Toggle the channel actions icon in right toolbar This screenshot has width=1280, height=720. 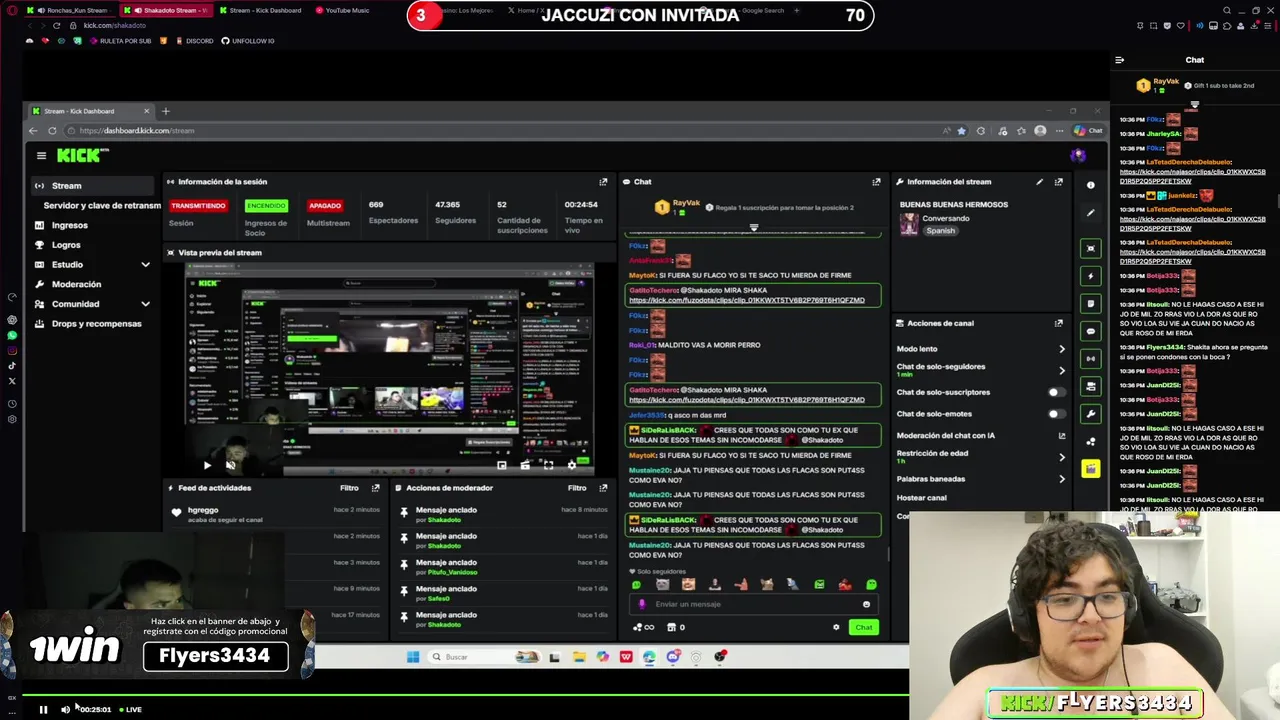[1090, 386]
